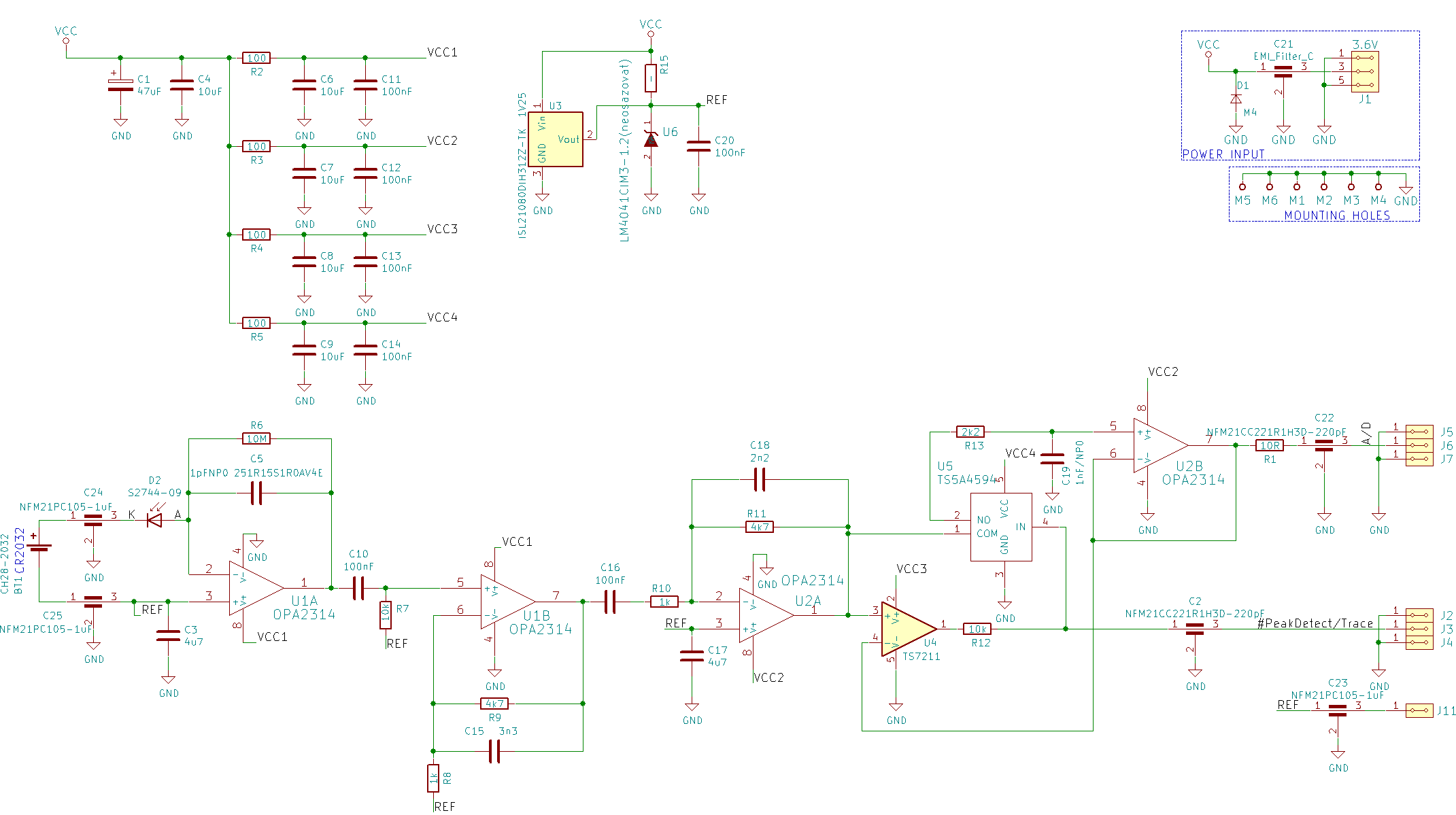The image size is (1456, 815).
Task: Select the C21 EMI filter component
Action: click(x=1283, y=70)
